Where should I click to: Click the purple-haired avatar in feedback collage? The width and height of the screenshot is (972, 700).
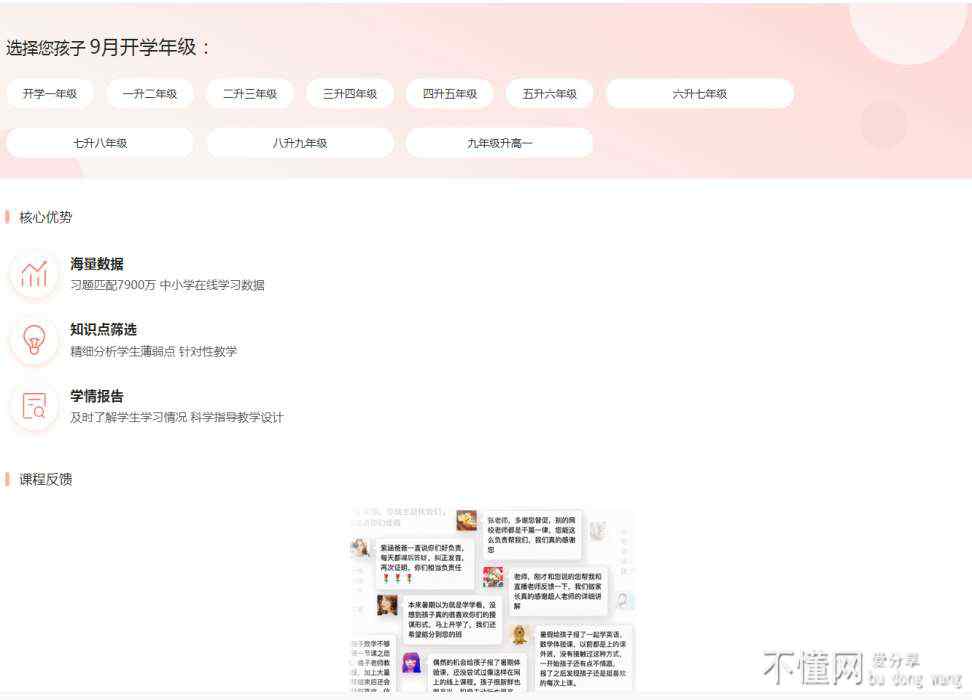411,662
